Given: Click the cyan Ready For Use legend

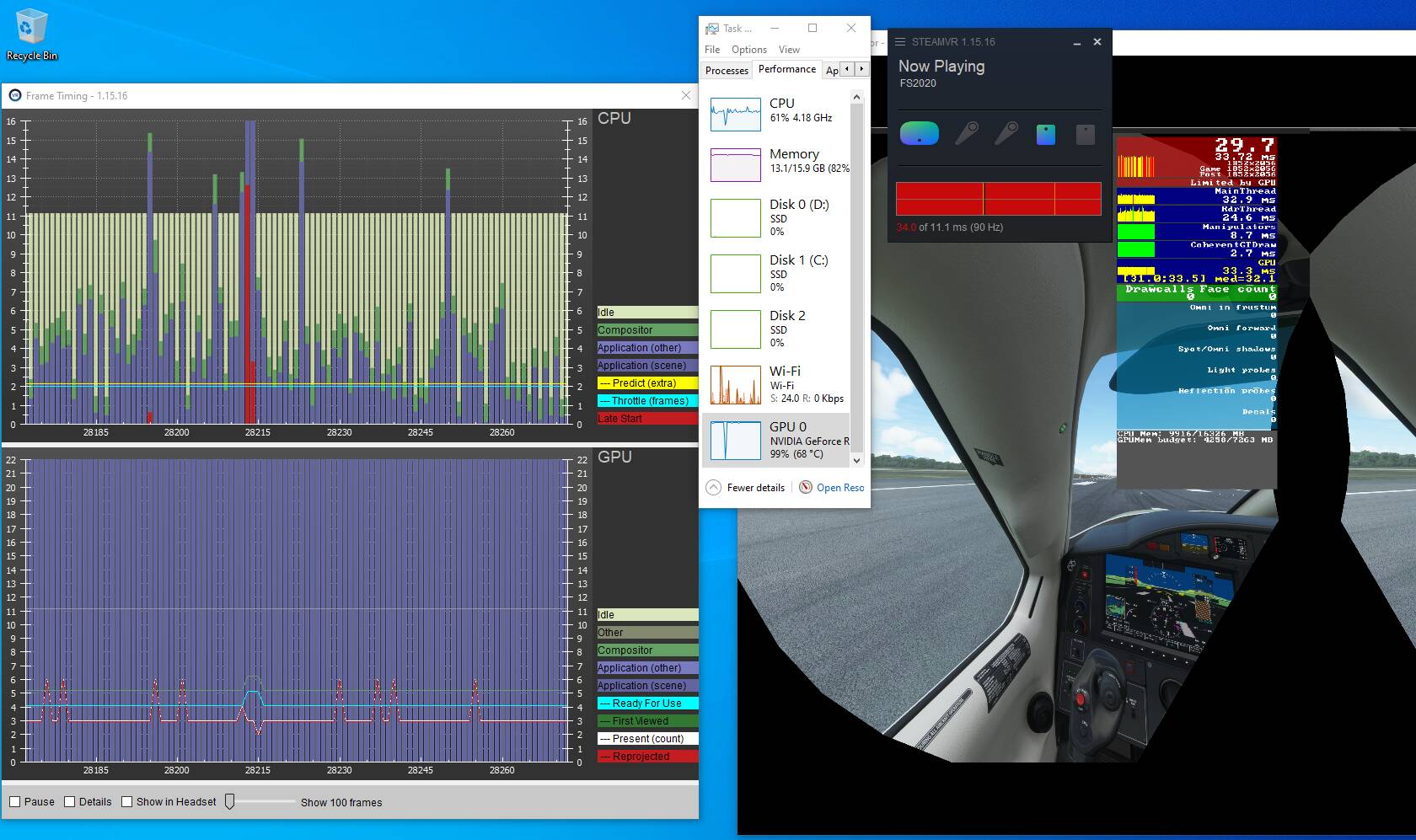Looking at the screenshot, I should 647,704.
